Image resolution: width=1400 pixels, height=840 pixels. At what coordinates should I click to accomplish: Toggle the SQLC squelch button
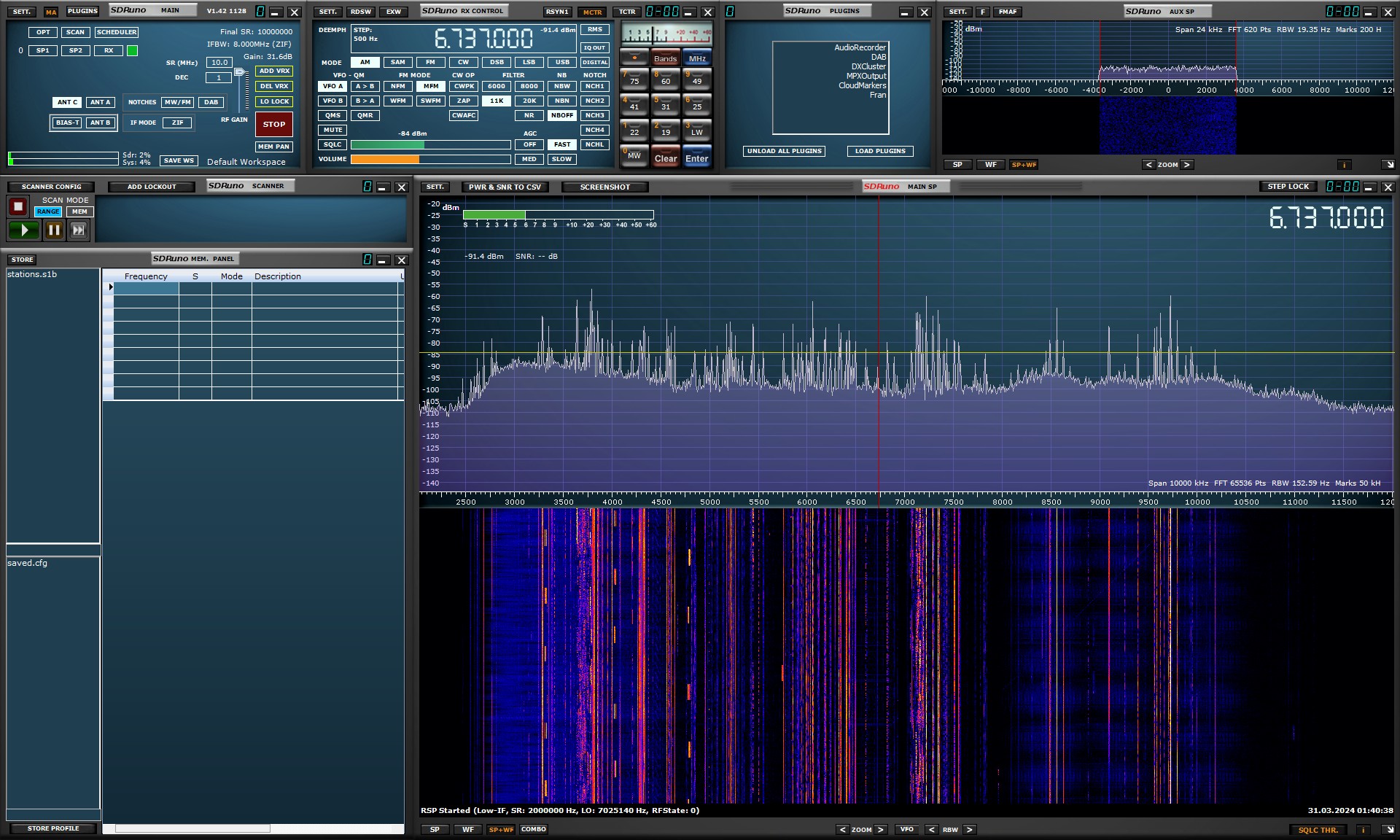click(332, 144)
